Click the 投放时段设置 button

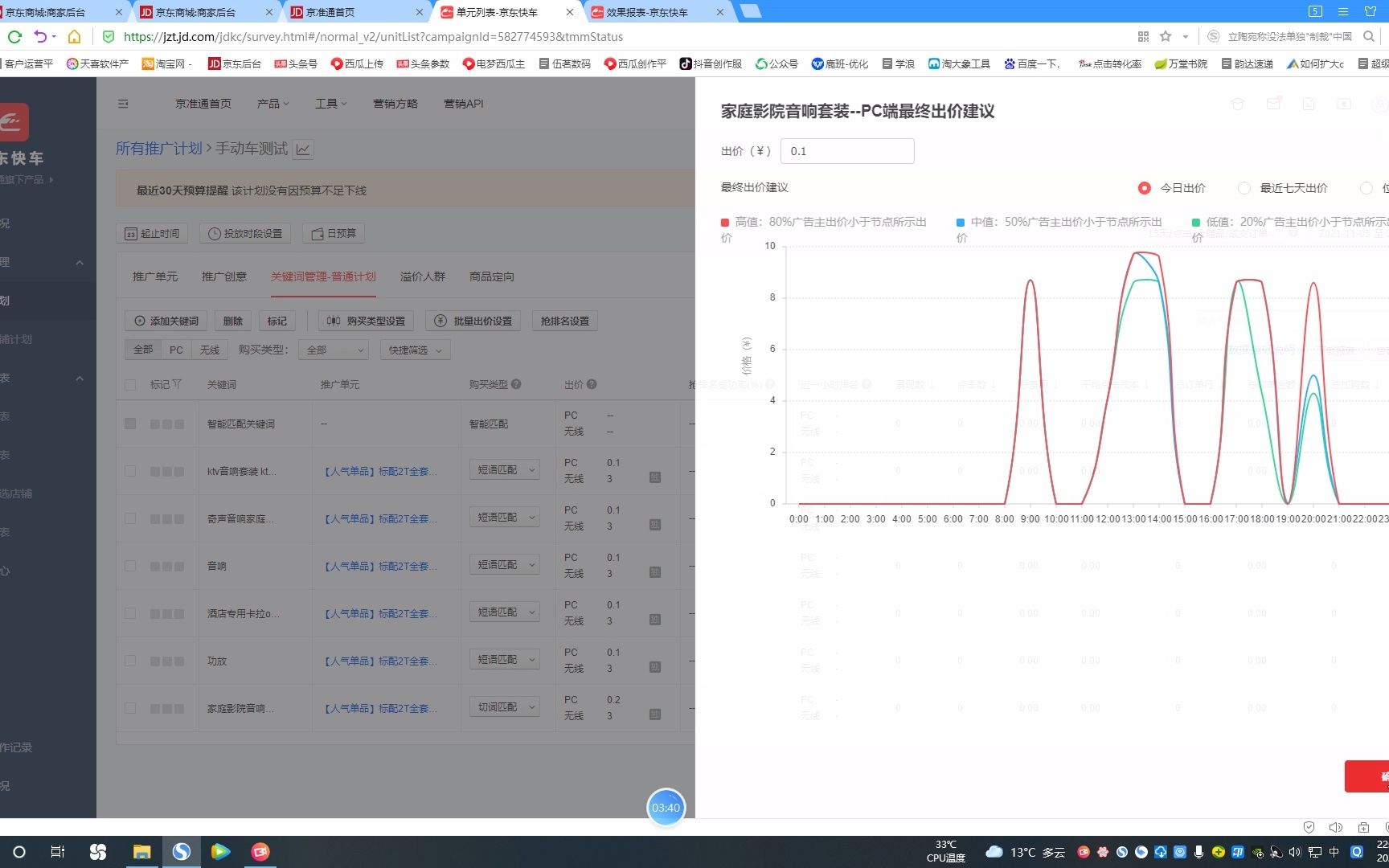(x=245, y=233)
